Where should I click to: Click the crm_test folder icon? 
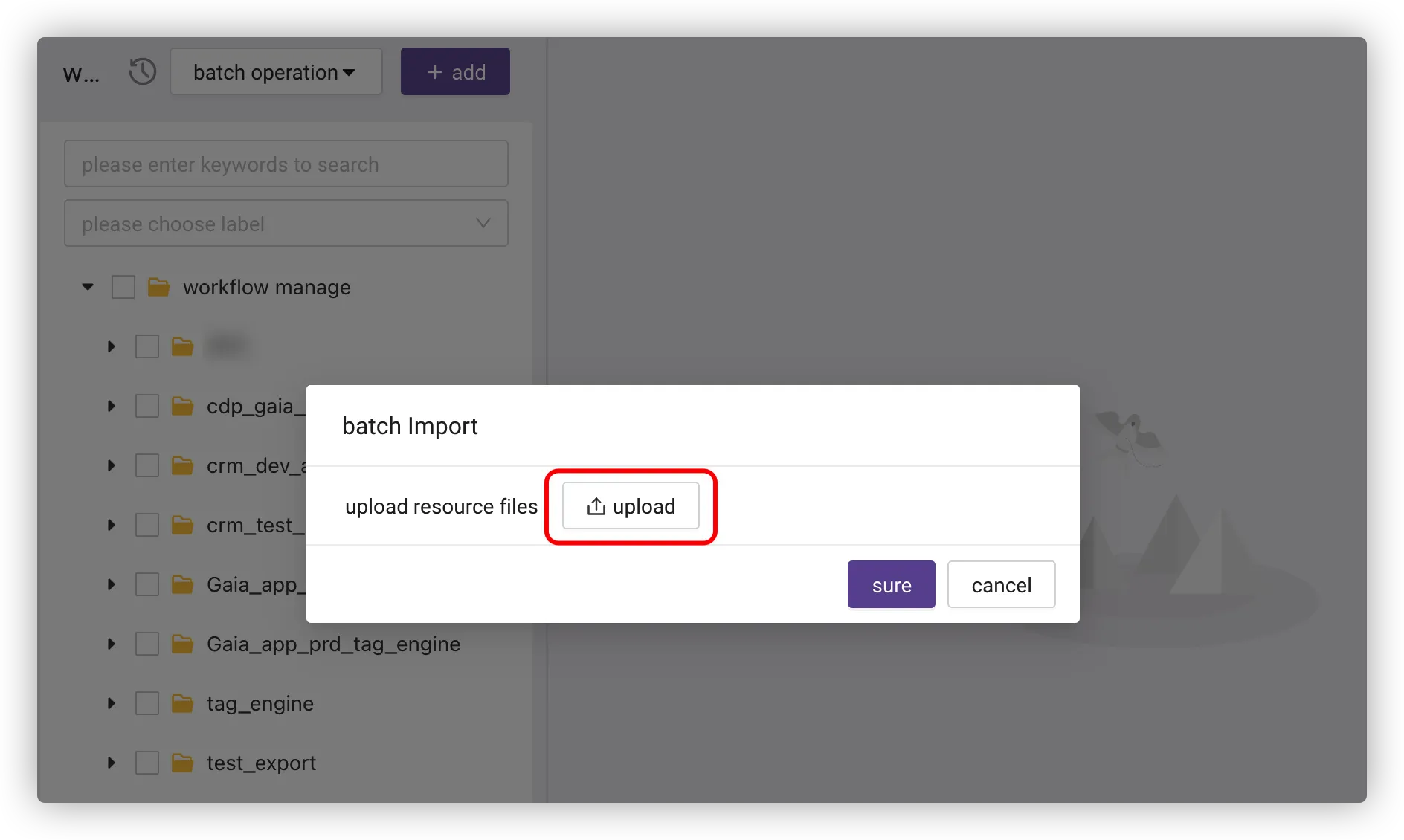pyautogui.click(x=182, y=525)
